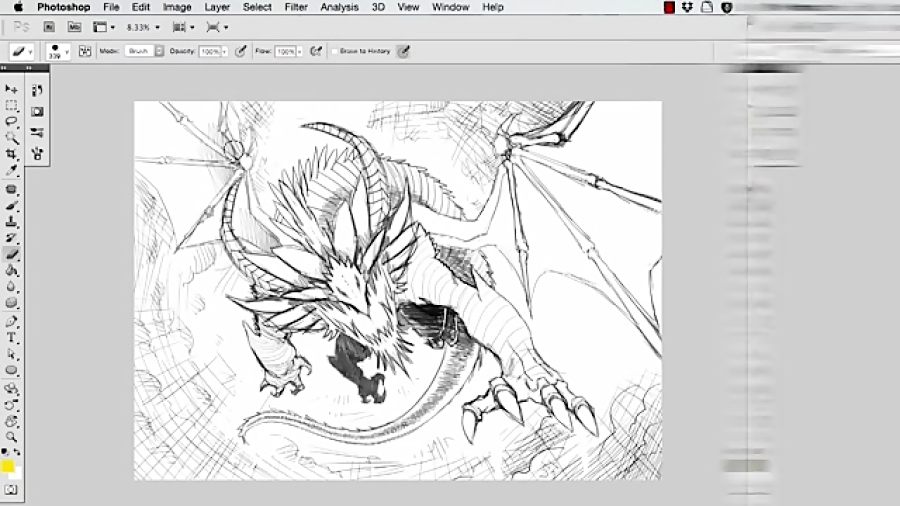Image resolution: width=900 pixels, height=506 pixels.
Task: Toggle Quick Mask mode
Action: [11, 490]
